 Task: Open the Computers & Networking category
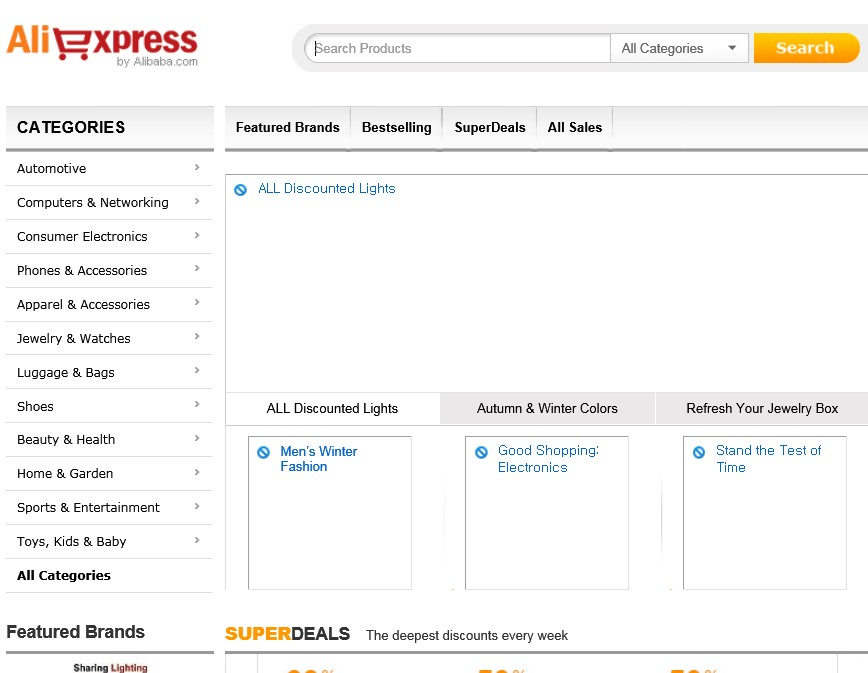pos(92,203)
